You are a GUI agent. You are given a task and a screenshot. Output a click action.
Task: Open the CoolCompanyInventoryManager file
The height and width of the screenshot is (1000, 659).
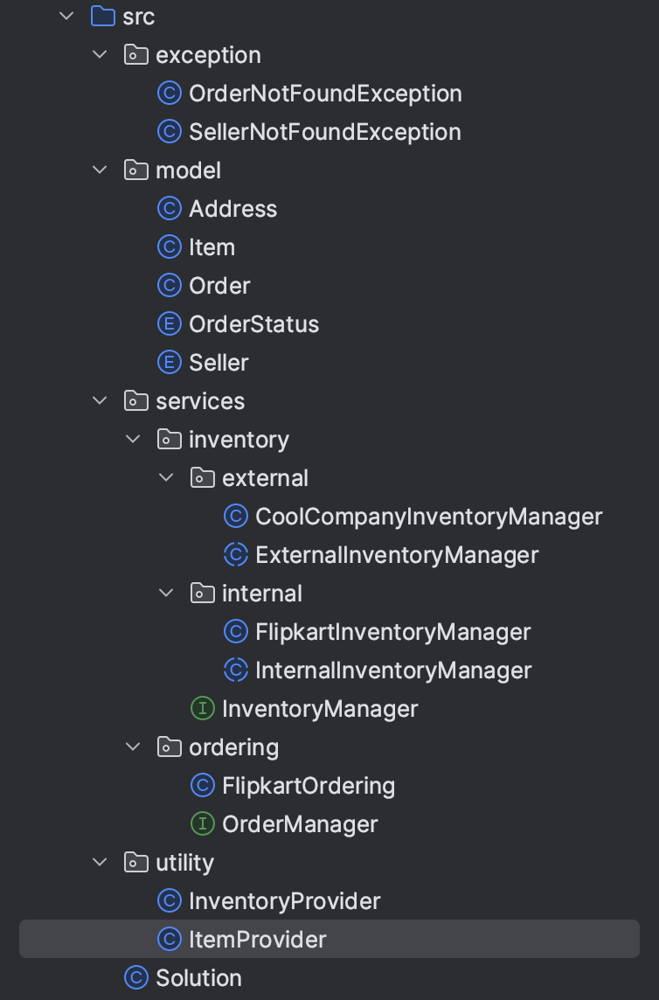428,517
